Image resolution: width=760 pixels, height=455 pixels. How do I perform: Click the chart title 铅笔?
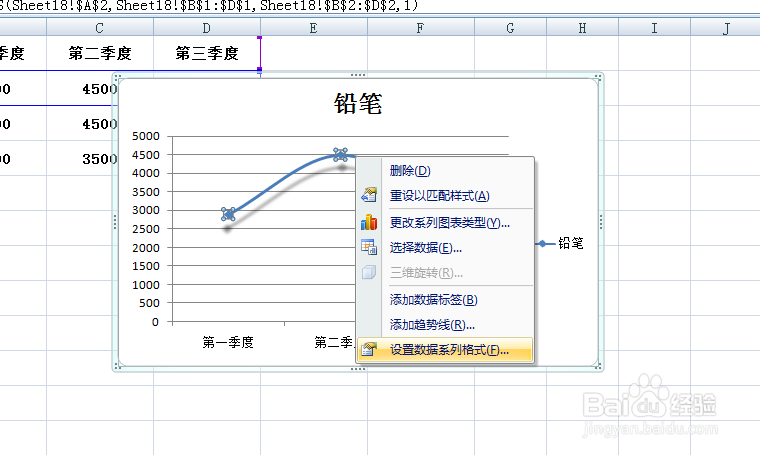(358, 103)
